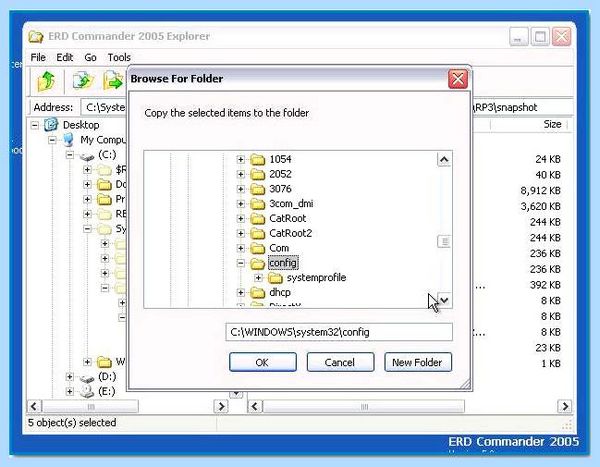Select the 1054 folder icon in dialog

pyautogui.click(x=258, y=159)
